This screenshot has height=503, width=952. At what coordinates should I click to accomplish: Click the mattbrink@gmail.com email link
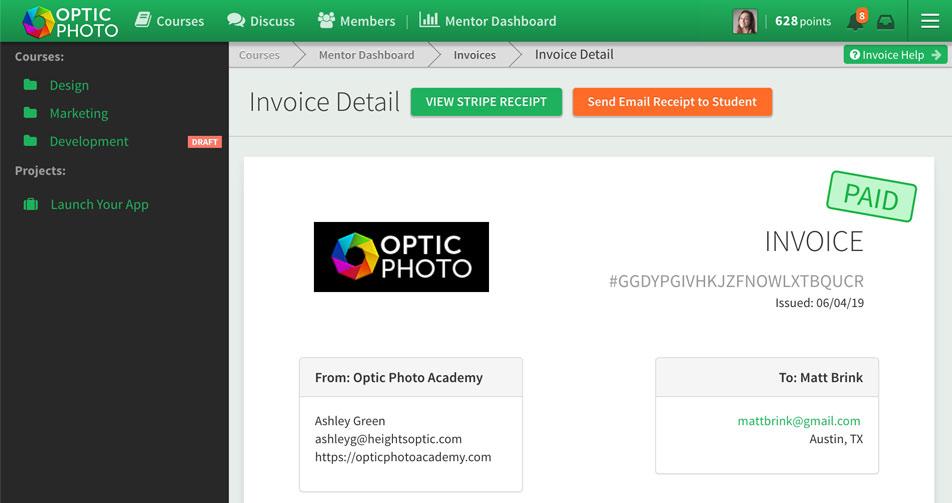pos(799,421)
